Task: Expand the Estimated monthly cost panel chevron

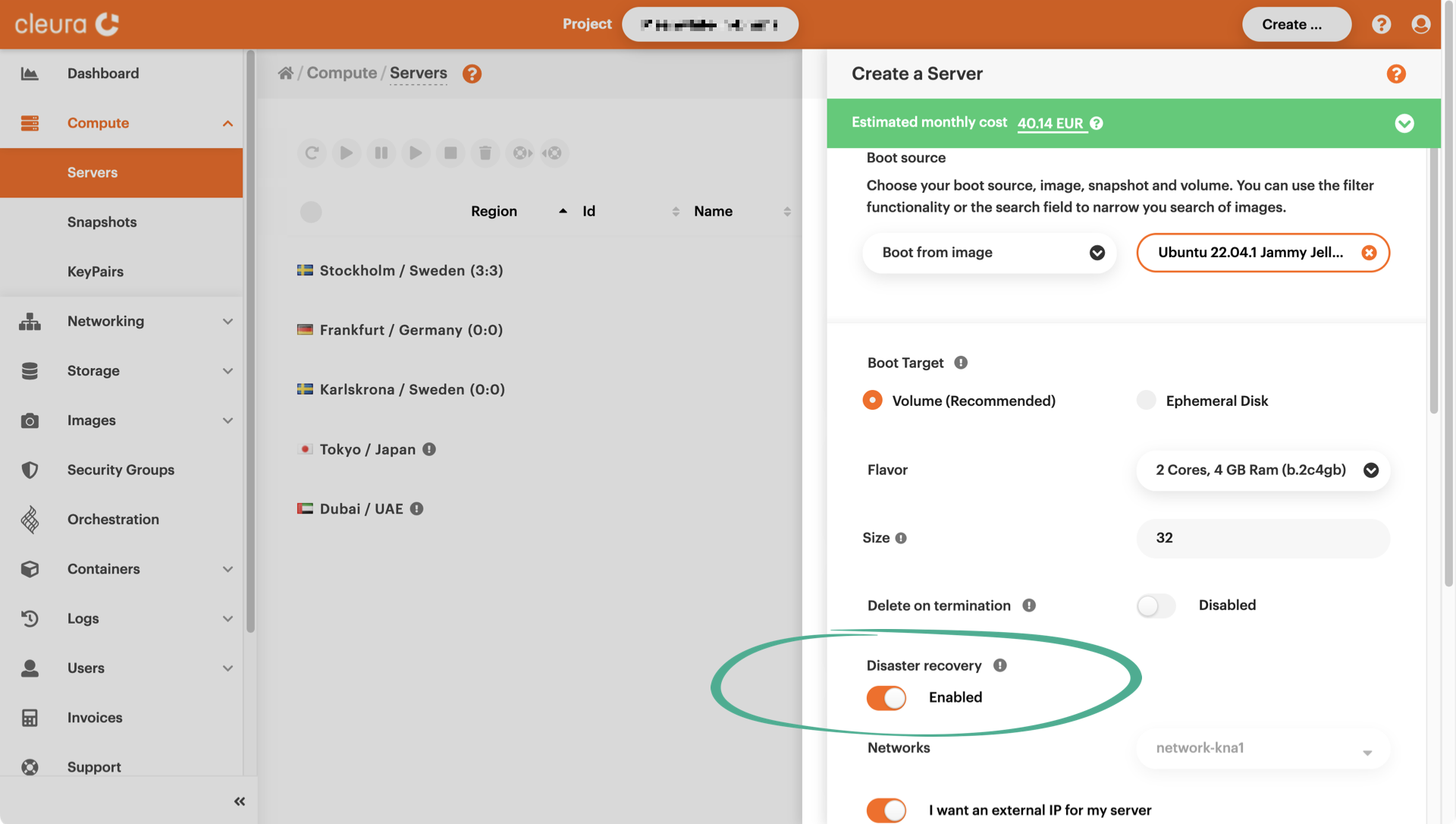Action: pos(1404,123)
